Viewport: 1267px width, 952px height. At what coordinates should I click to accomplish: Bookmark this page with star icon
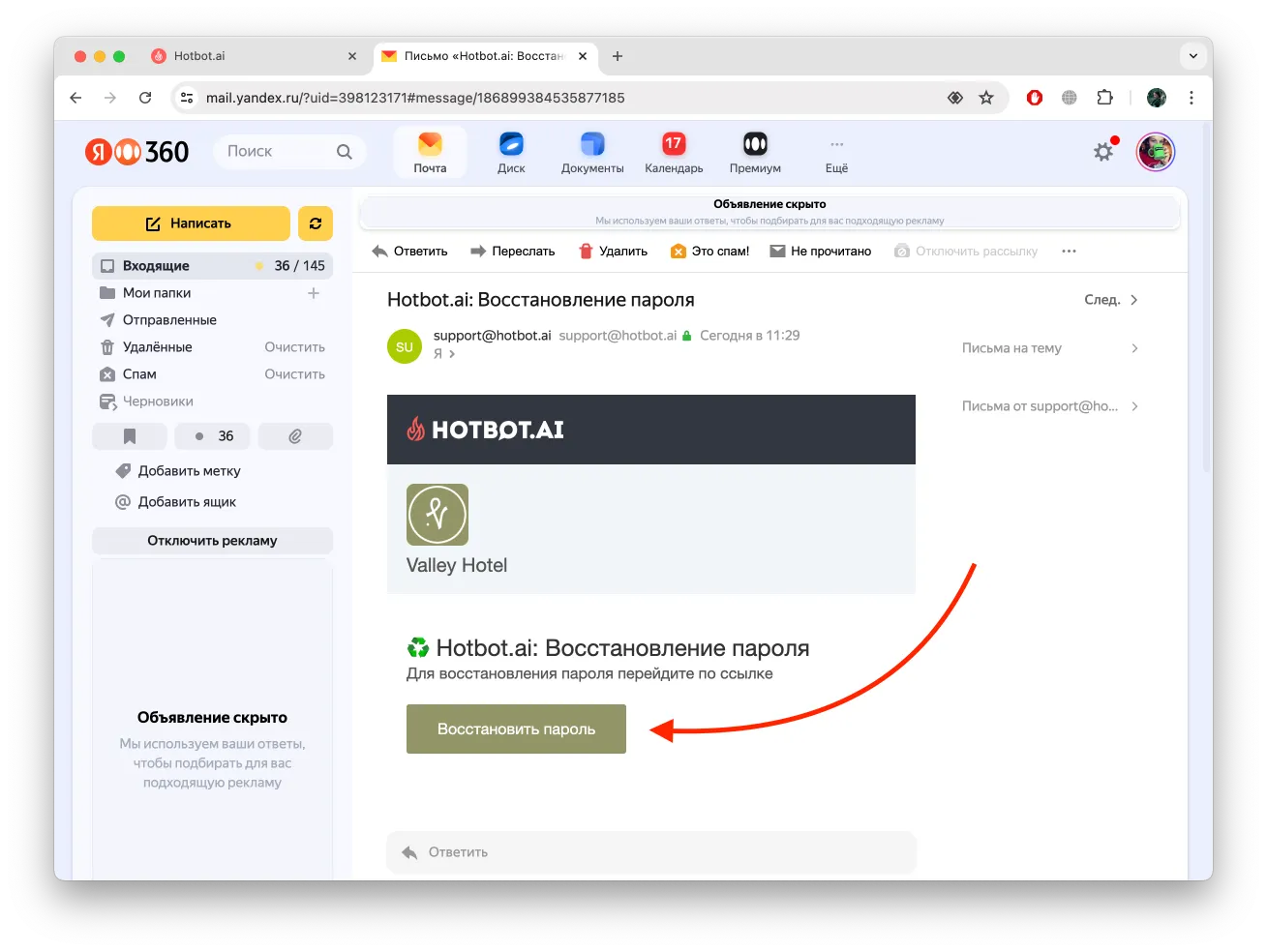[986, 98]
